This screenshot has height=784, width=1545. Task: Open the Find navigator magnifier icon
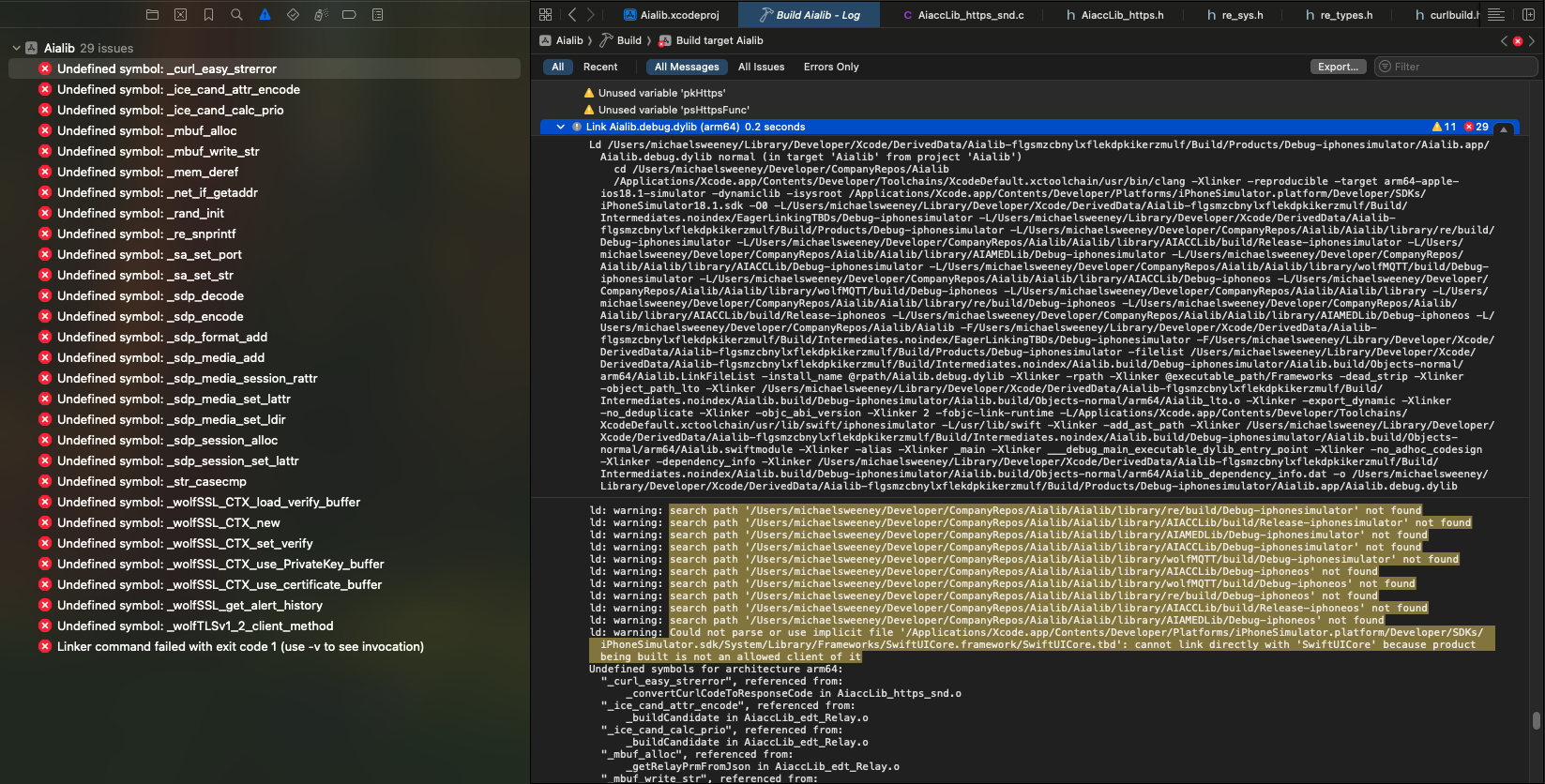pos(236,15)
